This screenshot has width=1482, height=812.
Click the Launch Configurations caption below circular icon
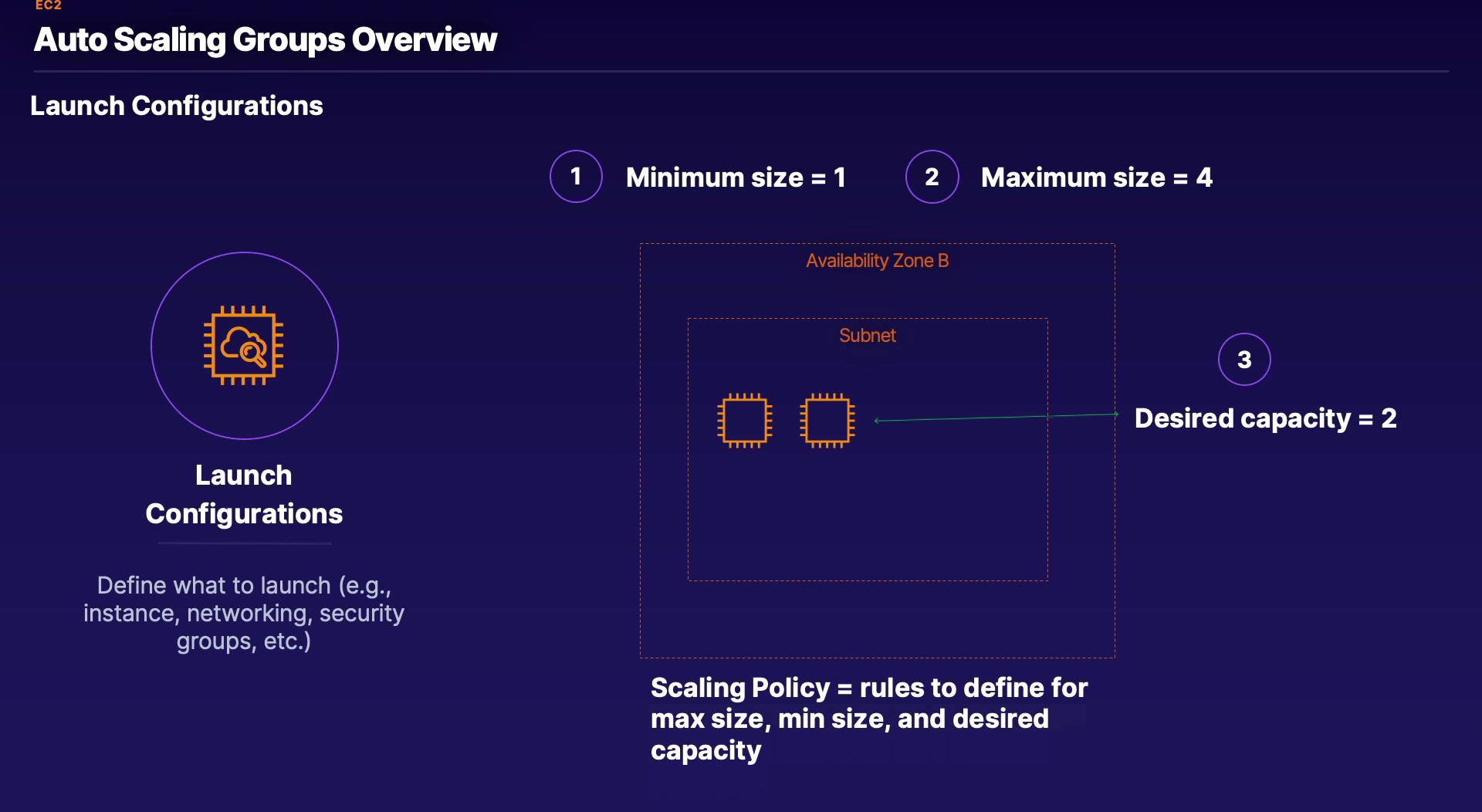point(244,494)
